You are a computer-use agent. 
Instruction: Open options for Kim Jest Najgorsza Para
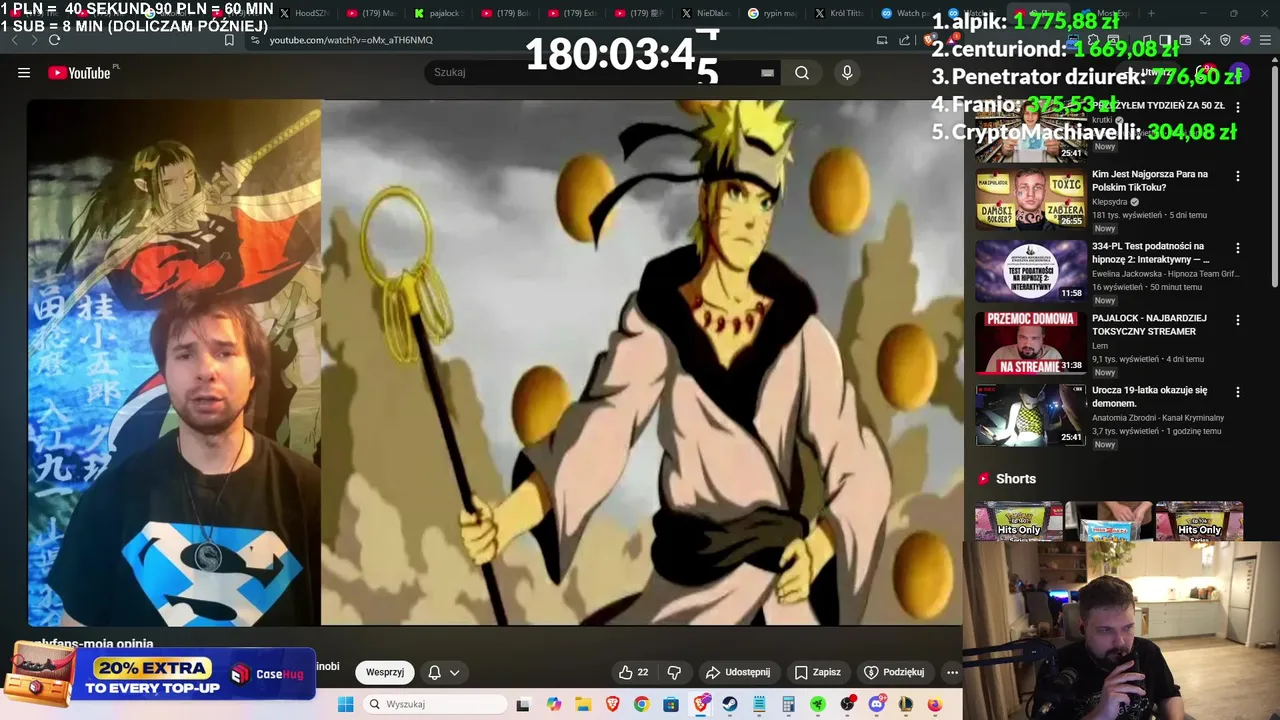[x=1238, y=176]
